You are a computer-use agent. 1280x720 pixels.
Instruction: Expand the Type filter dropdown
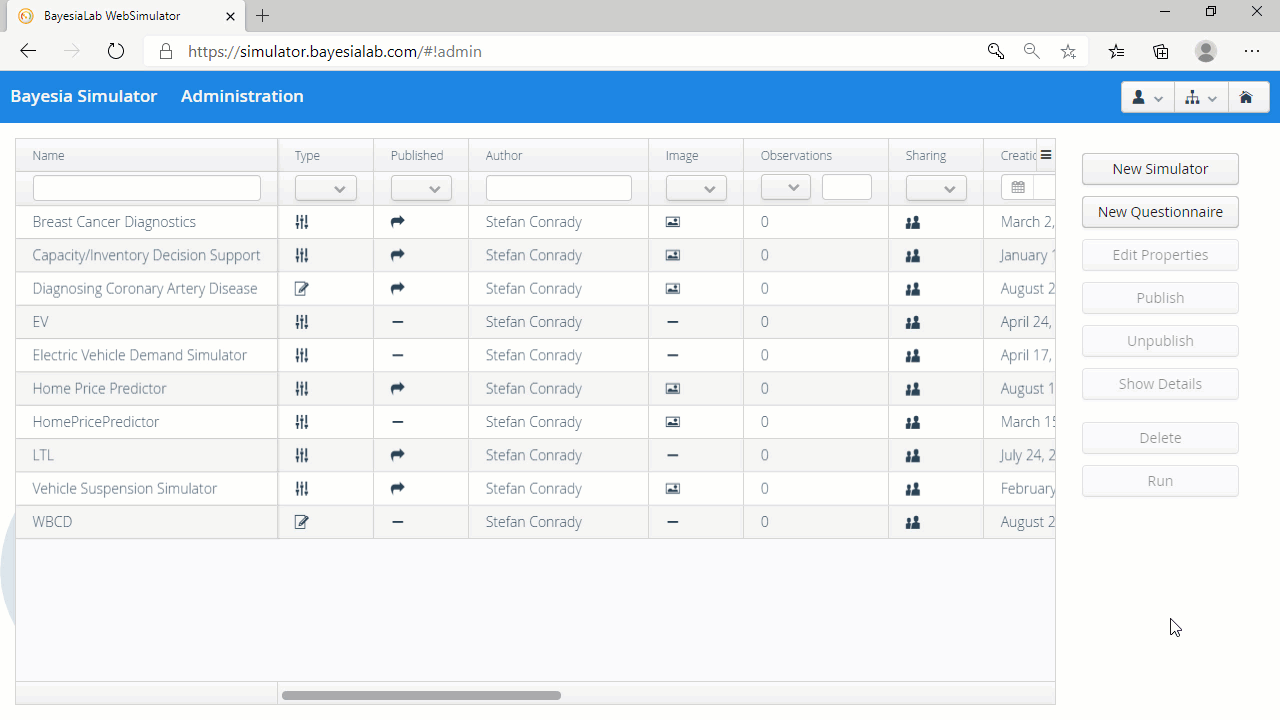326,188
